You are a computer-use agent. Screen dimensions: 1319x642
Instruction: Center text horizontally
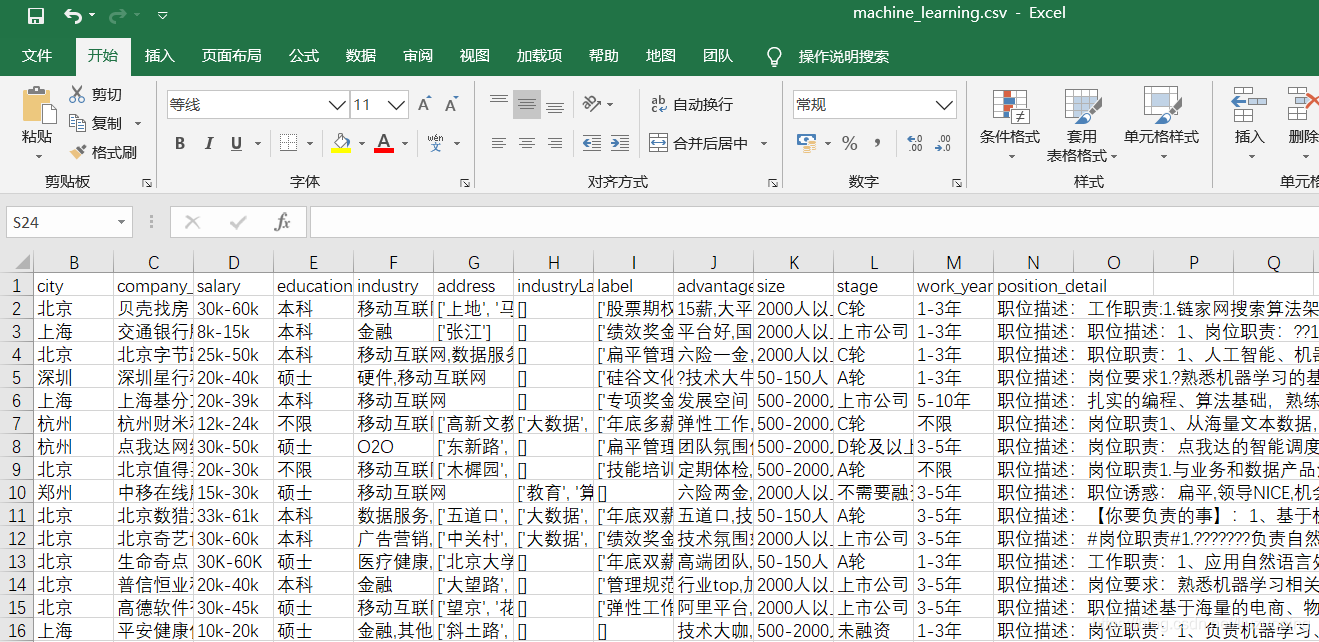pyautogui.click(x=527, y=143)
